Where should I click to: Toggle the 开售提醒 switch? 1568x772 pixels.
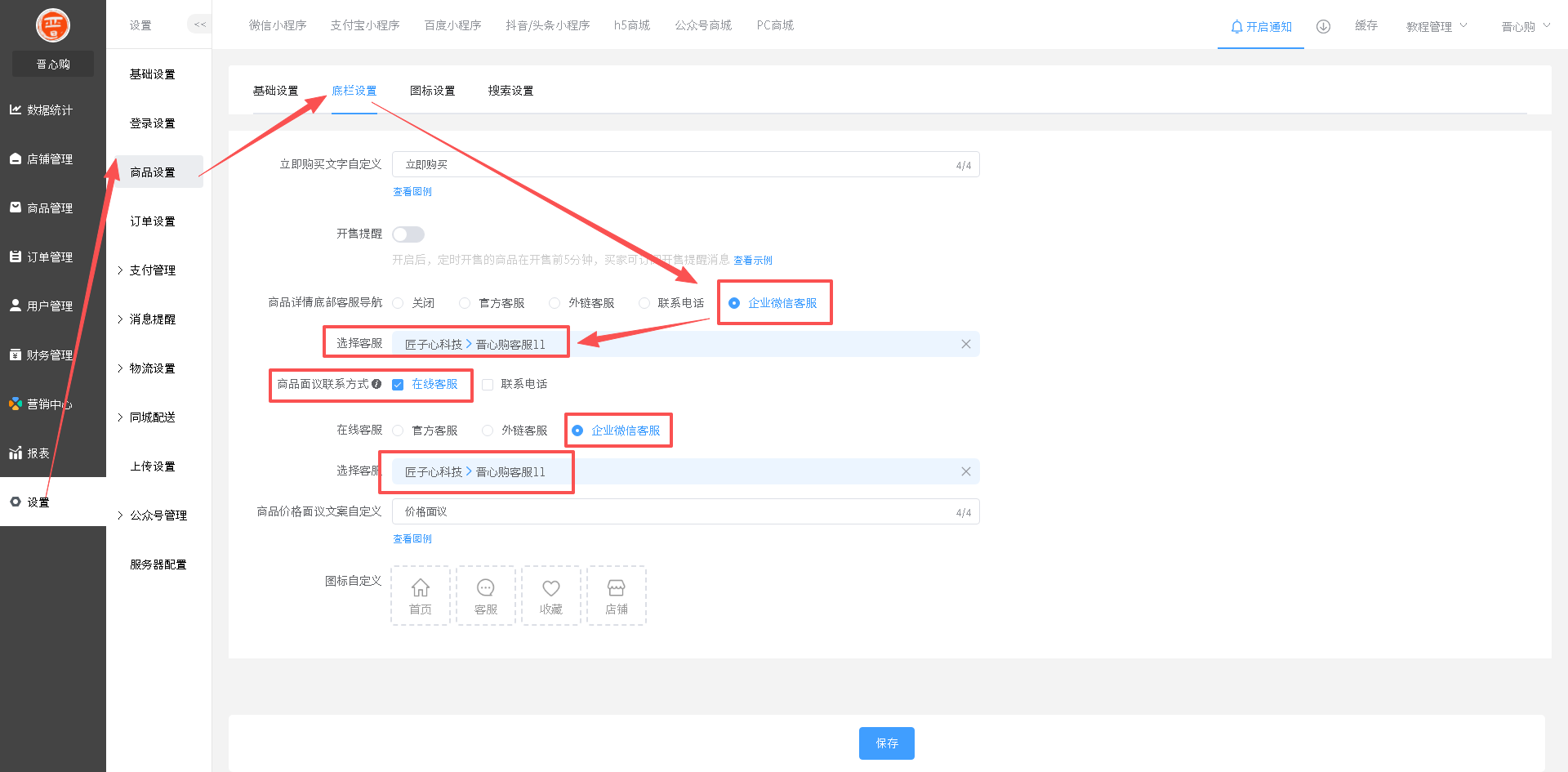(x=408, y=234)
